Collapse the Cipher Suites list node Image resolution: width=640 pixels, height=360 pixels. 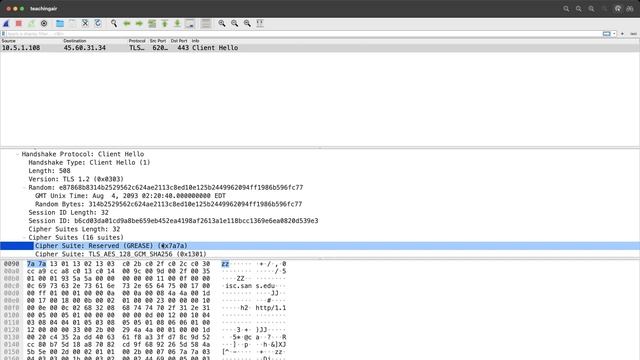pos(24,238)
